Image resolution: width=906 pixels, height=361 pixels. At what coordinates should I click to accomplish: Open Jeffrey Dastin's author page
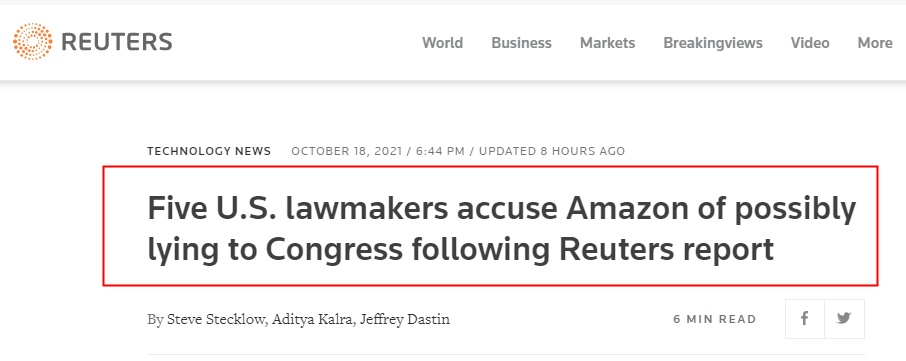(x=404, y=319)
